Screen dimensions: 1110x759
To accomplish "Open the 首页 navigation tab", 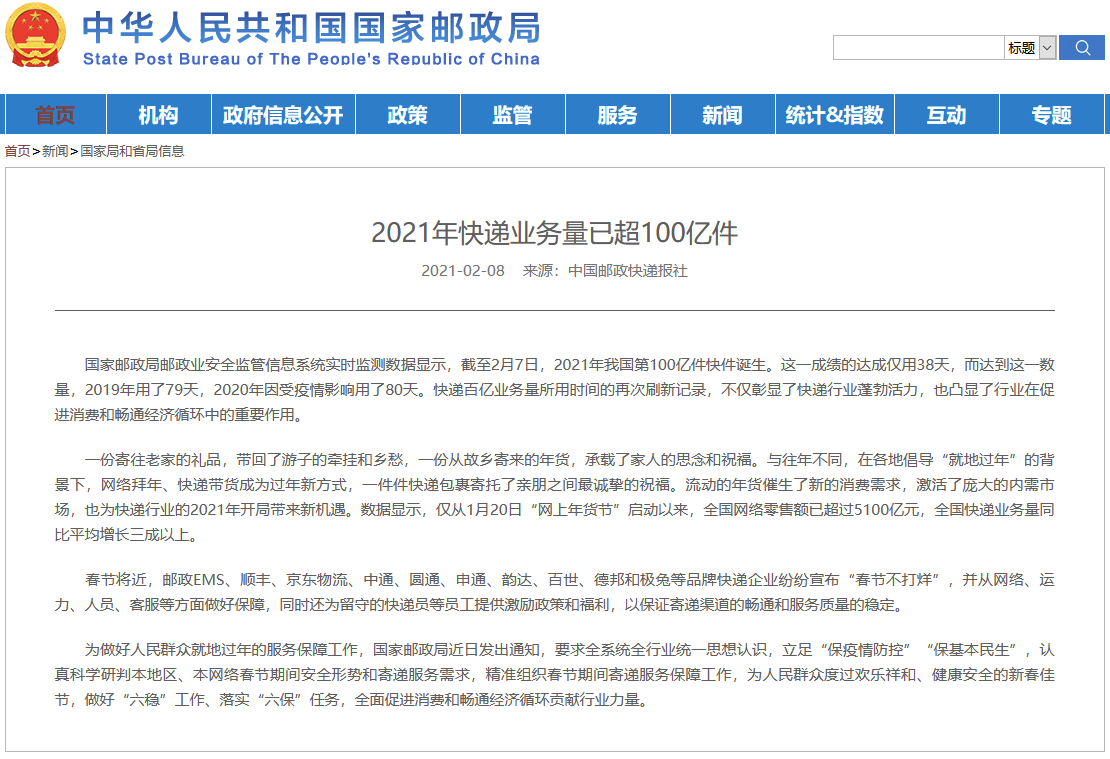I will [x=55, y=114].
